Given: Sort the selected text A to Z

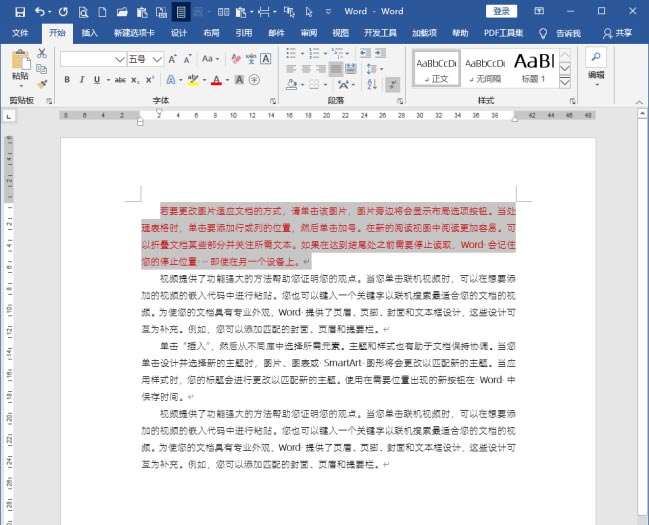Looking at the screenshot, I should click(372, 84).
